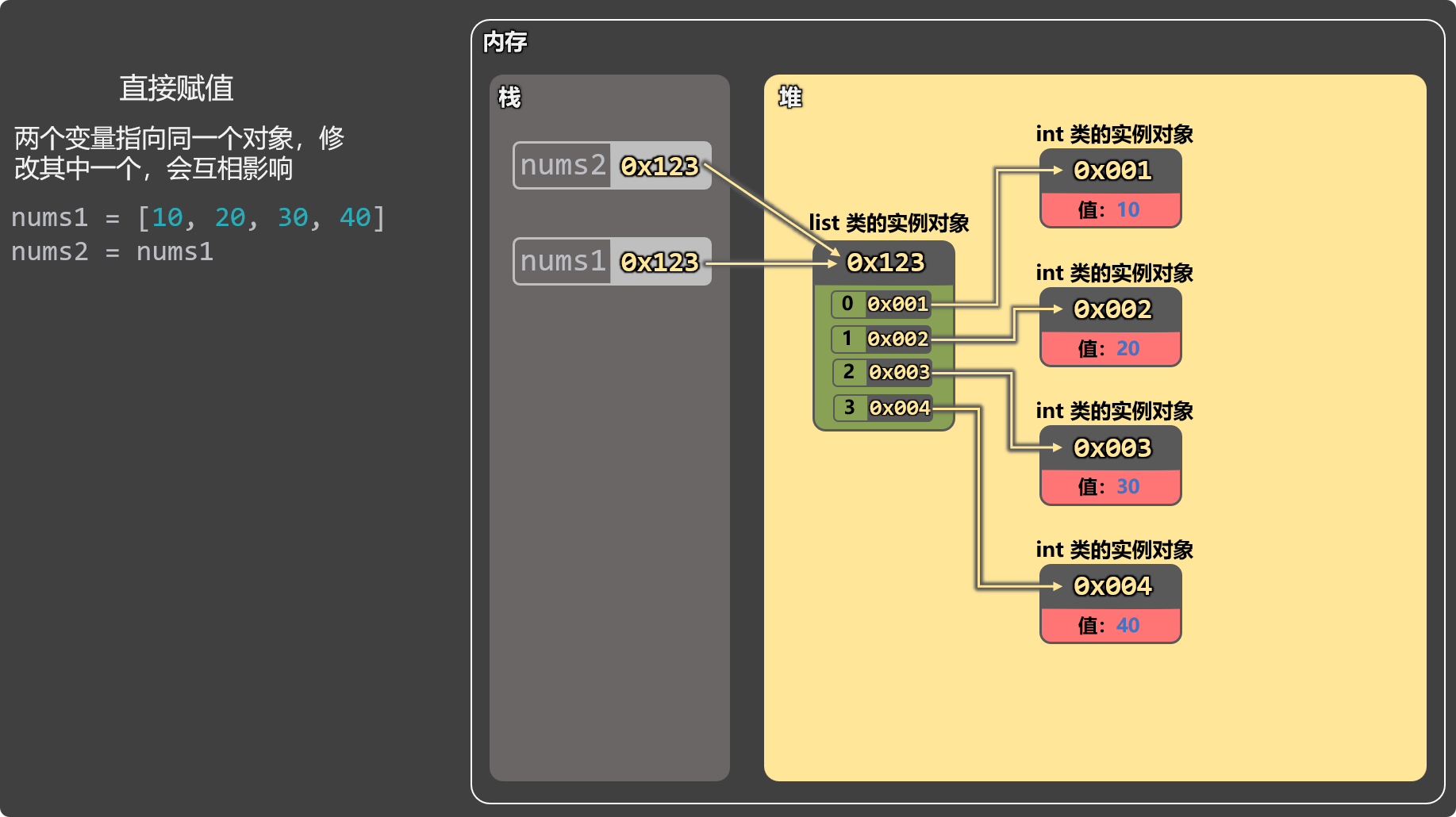Click the int object header 0x001
This screenshot has height=817, width=1456.
tap(1111, 171)
